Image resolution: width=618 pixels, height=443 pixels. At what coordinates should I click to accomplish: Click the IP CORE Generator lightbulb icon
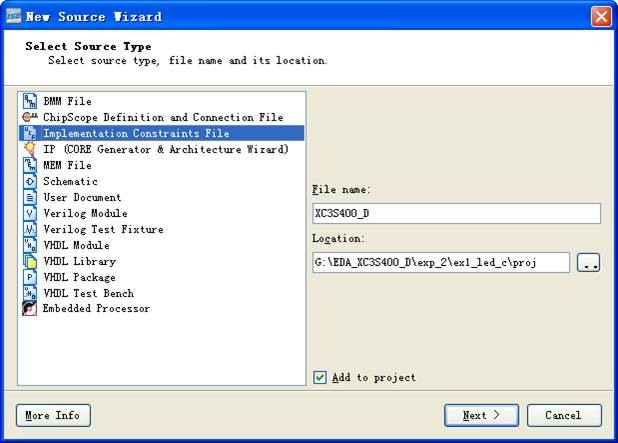[29, 149]
